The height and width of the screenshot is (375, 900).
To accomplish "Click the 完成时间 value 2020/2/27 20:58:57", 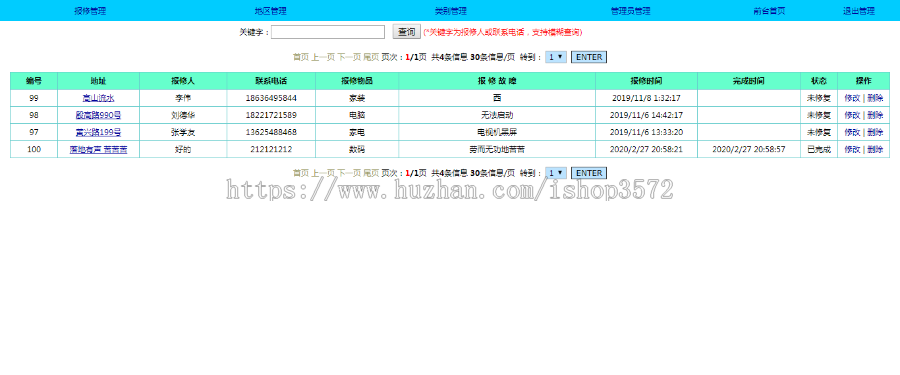I will 749,150.
